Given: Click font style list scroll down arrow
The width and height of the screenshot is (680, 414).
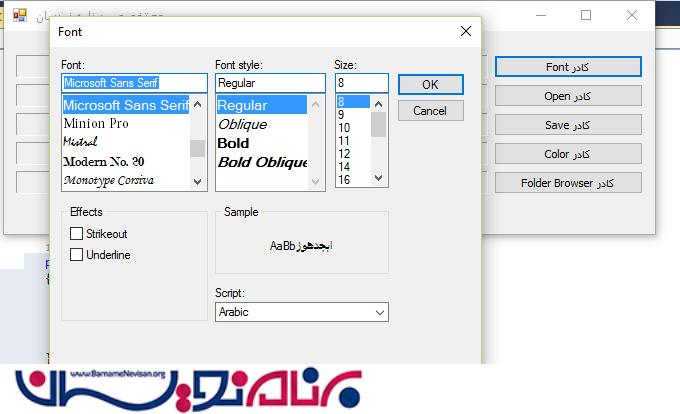Looking at the screenshot, I should (x=316, y=182).
